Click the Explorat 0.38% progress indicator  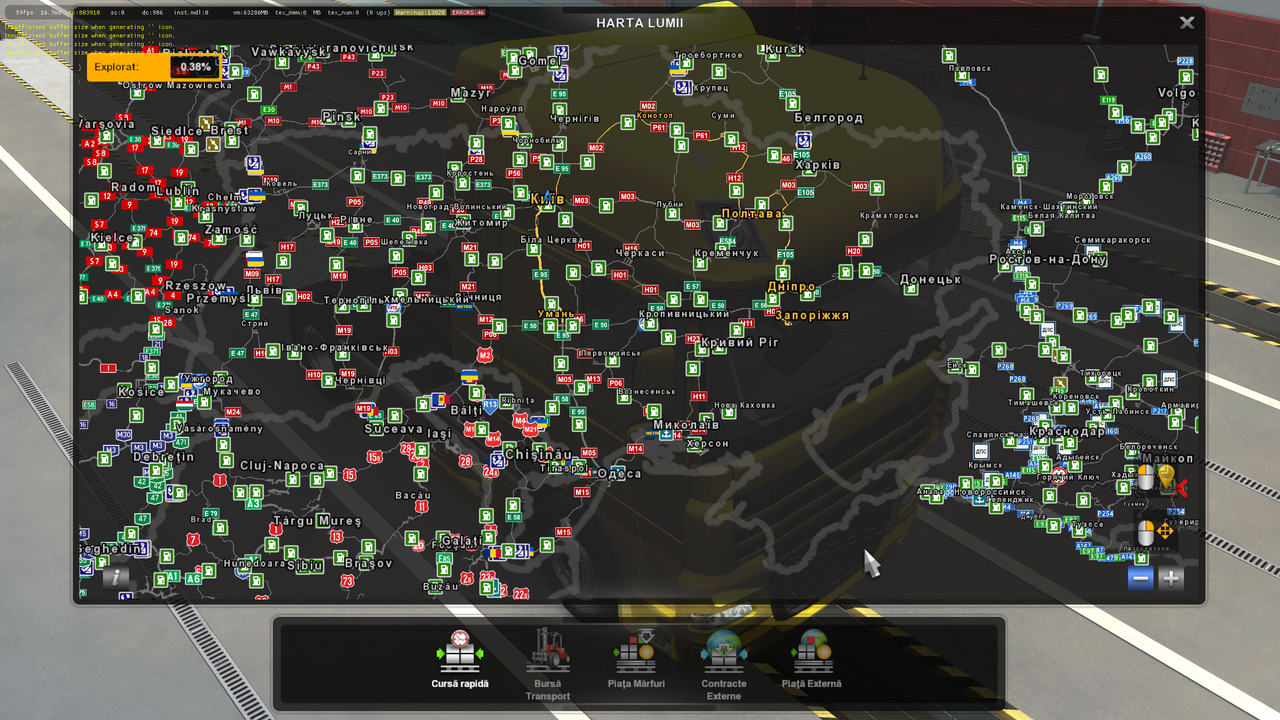pyautogui.click(x=154, y=67)
